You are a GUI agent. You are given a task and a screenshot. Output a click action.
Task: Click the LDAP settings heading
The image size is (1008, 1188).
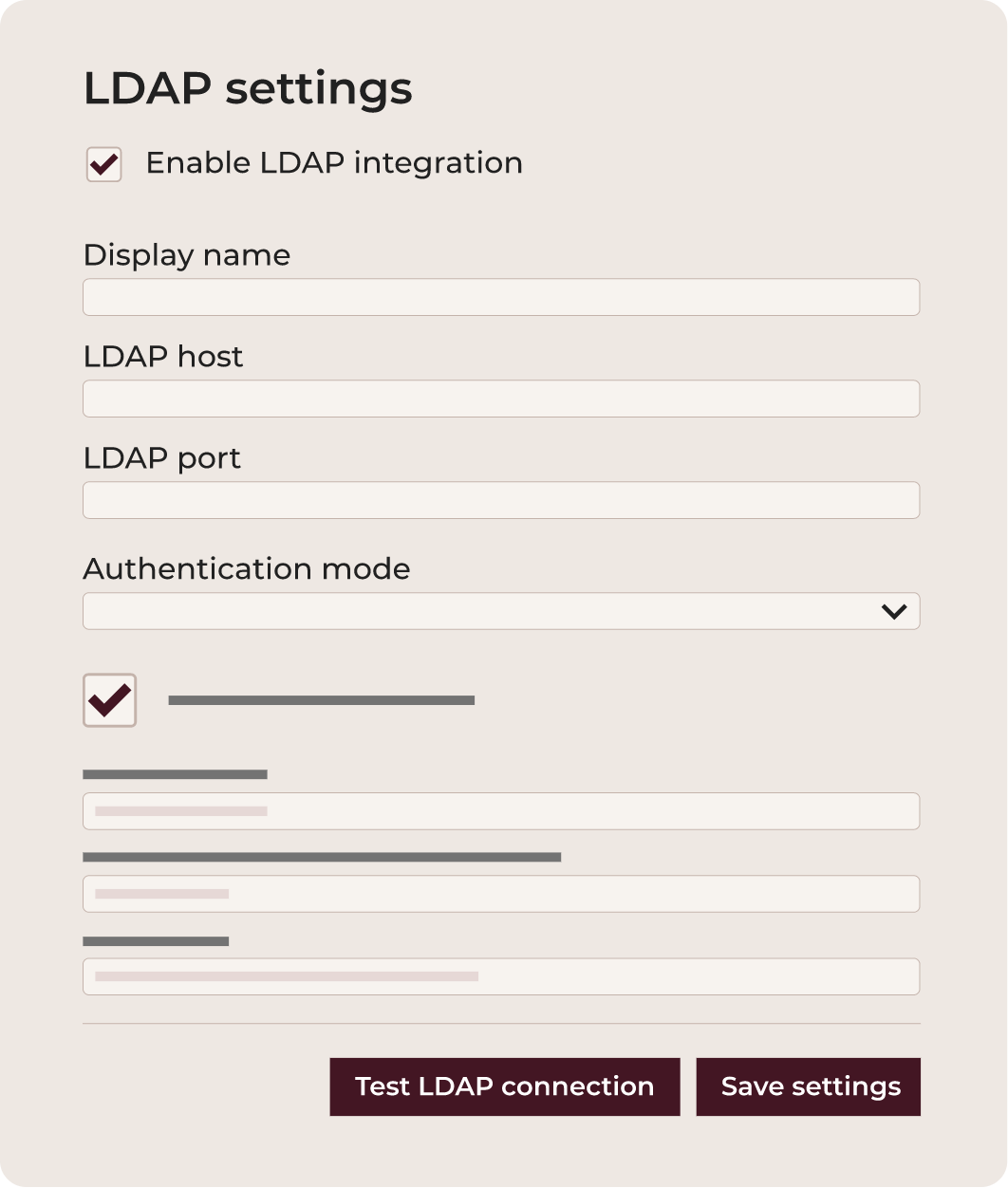tap(248, 87)
